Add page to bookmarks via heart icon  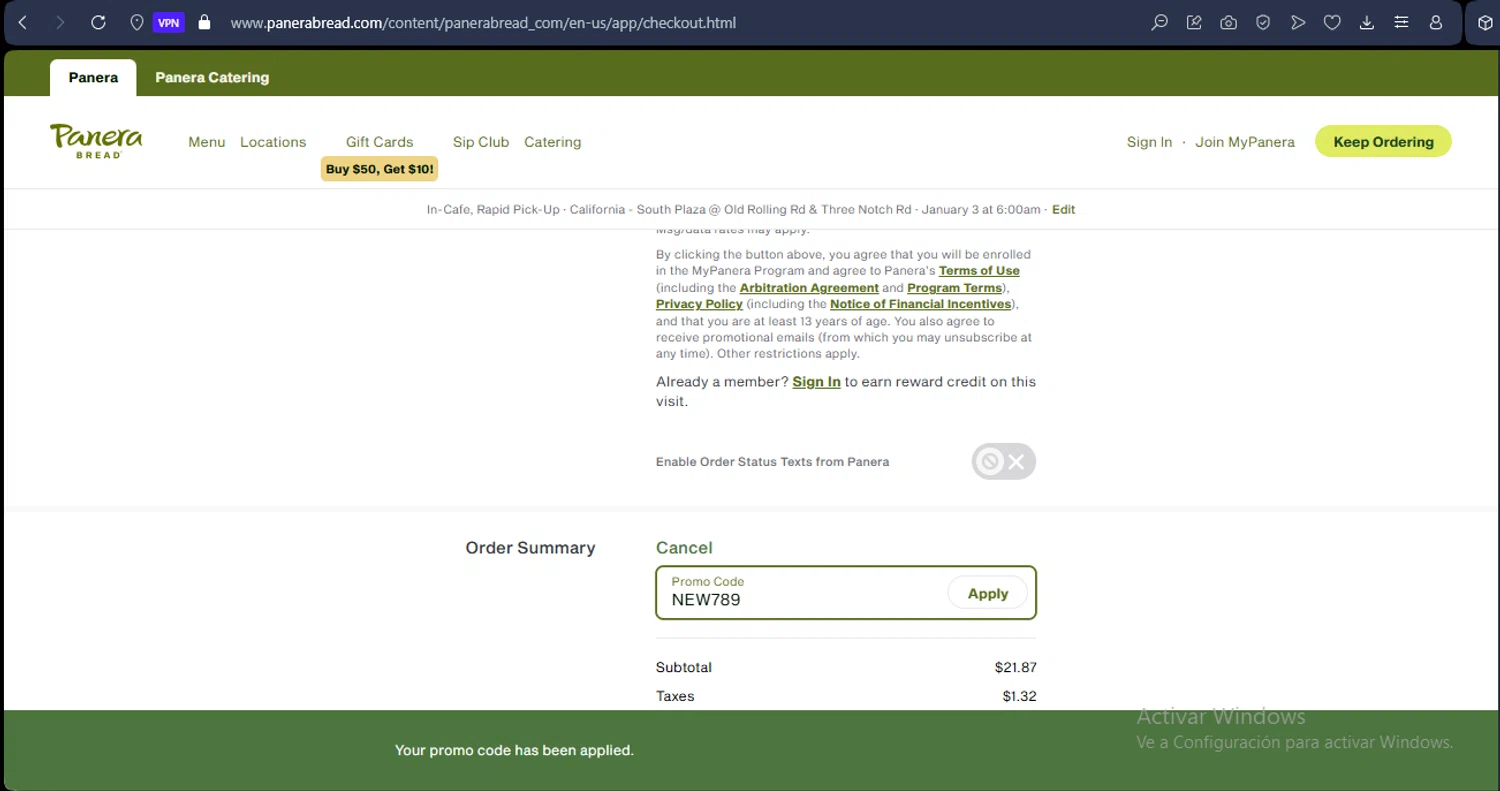pyautogui.click(x=1332, y=22)
